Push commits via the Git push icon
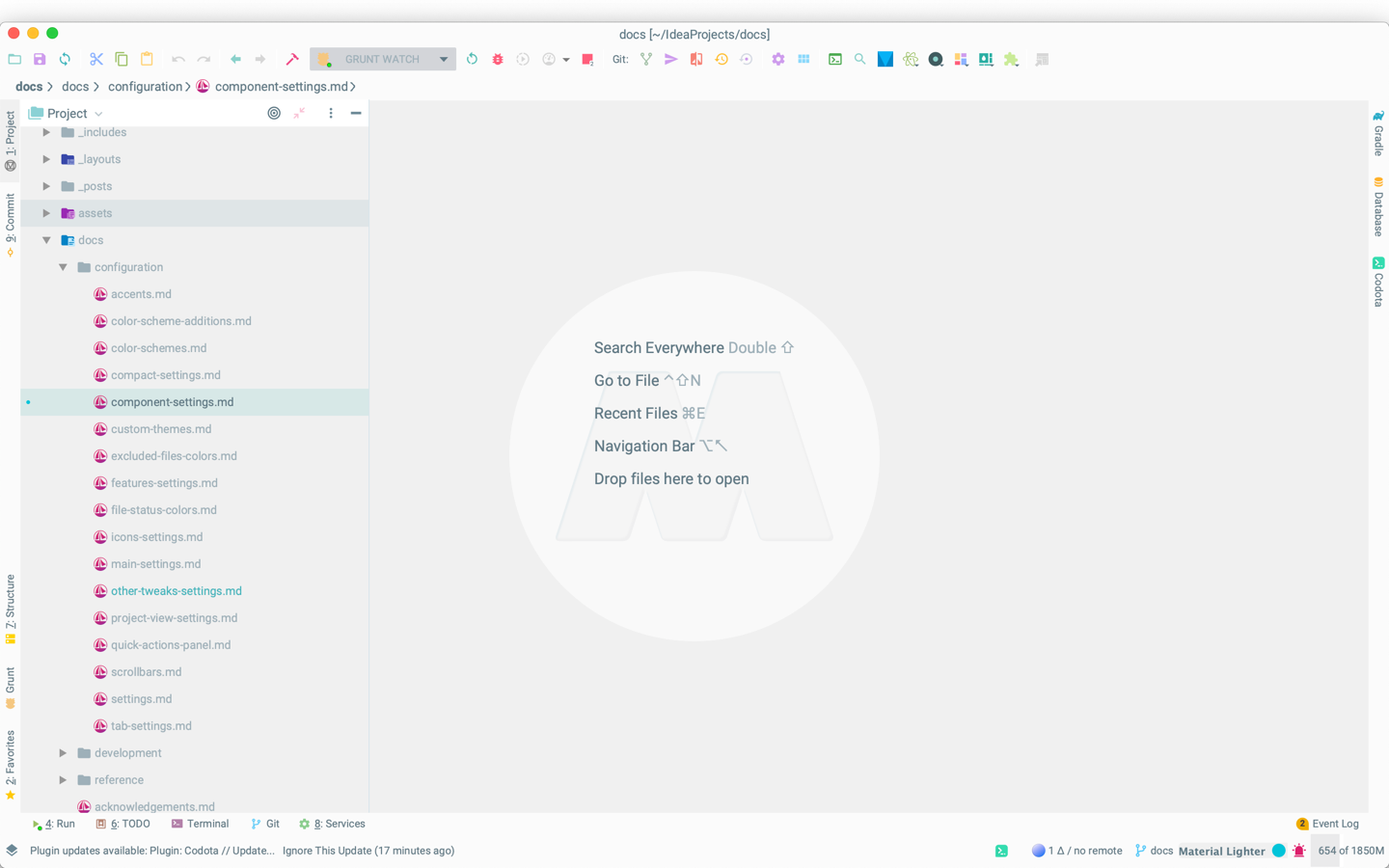The height and width of the screenshot is (868, 1389). point(670,59)
